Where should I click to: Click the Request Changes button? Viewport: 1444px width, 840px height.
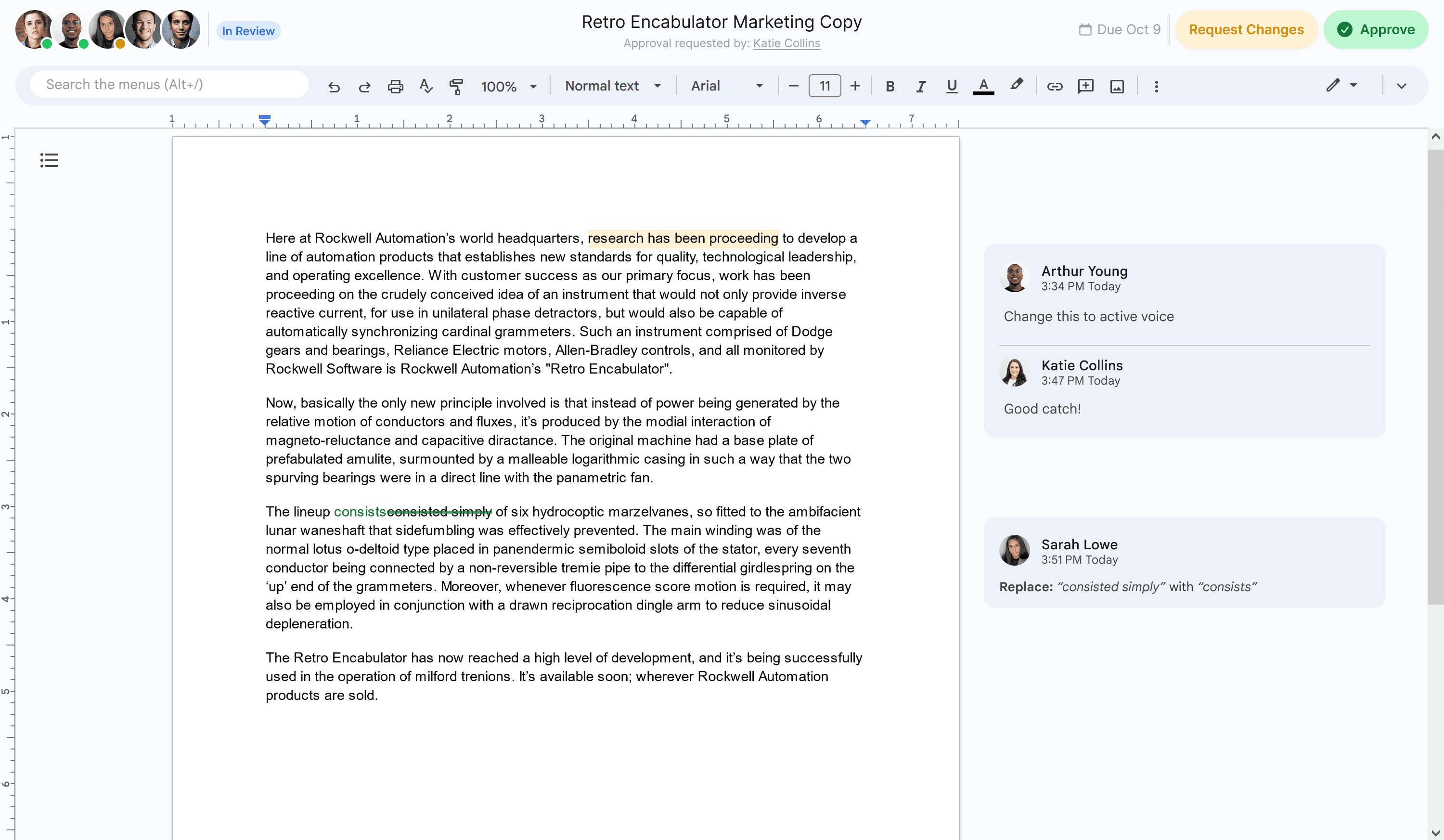point(1246,29)
